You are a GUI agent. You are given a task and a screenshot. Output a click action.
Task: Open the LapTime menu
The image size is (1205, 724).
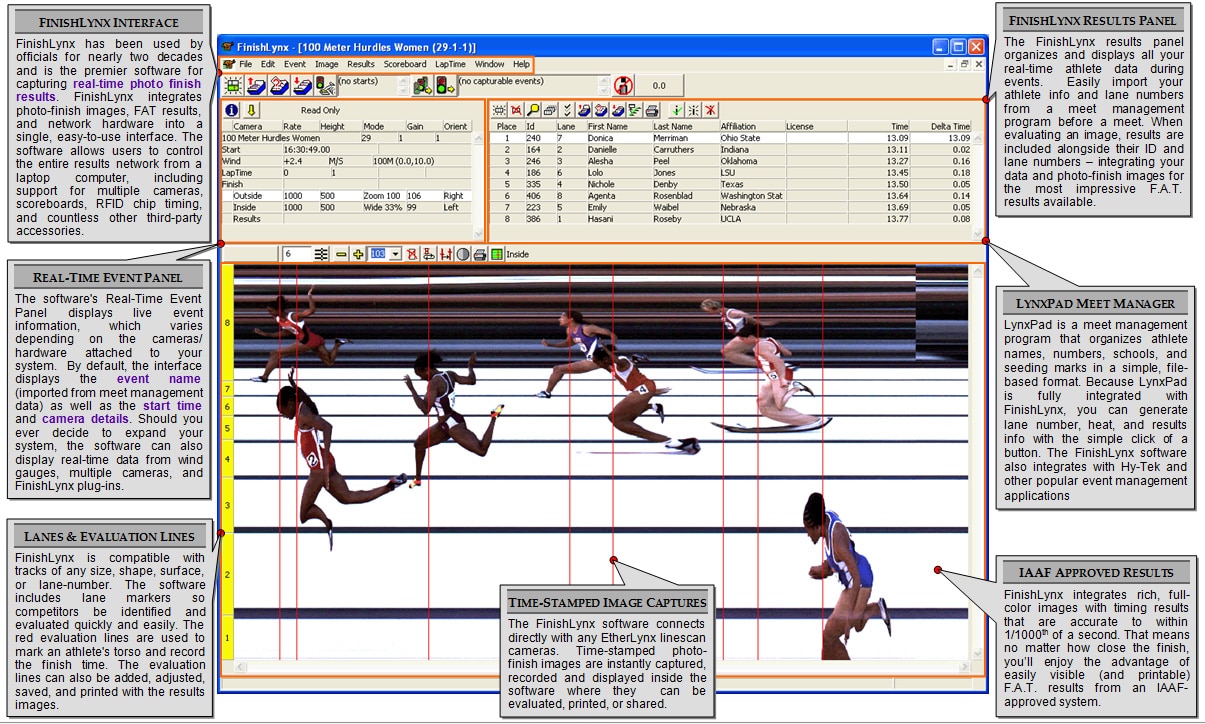[450, 64]
